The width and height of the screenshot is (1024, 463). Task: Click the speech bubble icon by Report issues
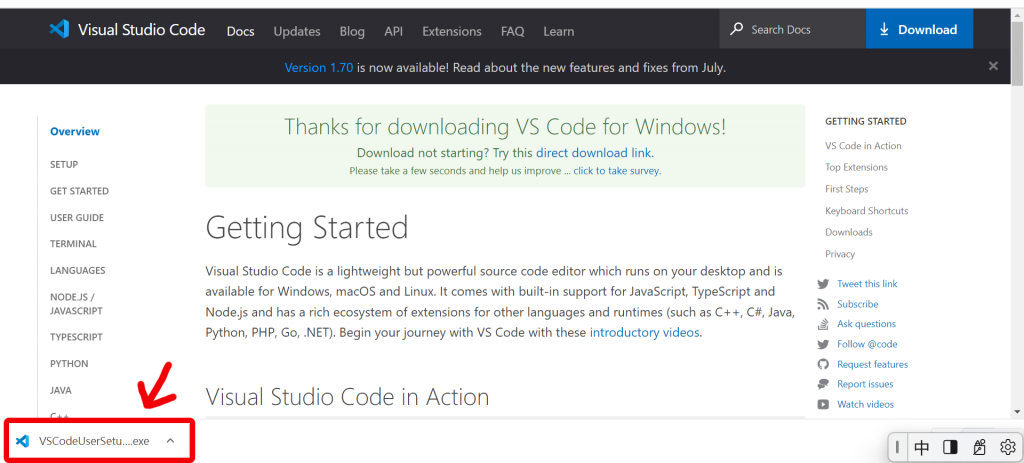point(823,384)
